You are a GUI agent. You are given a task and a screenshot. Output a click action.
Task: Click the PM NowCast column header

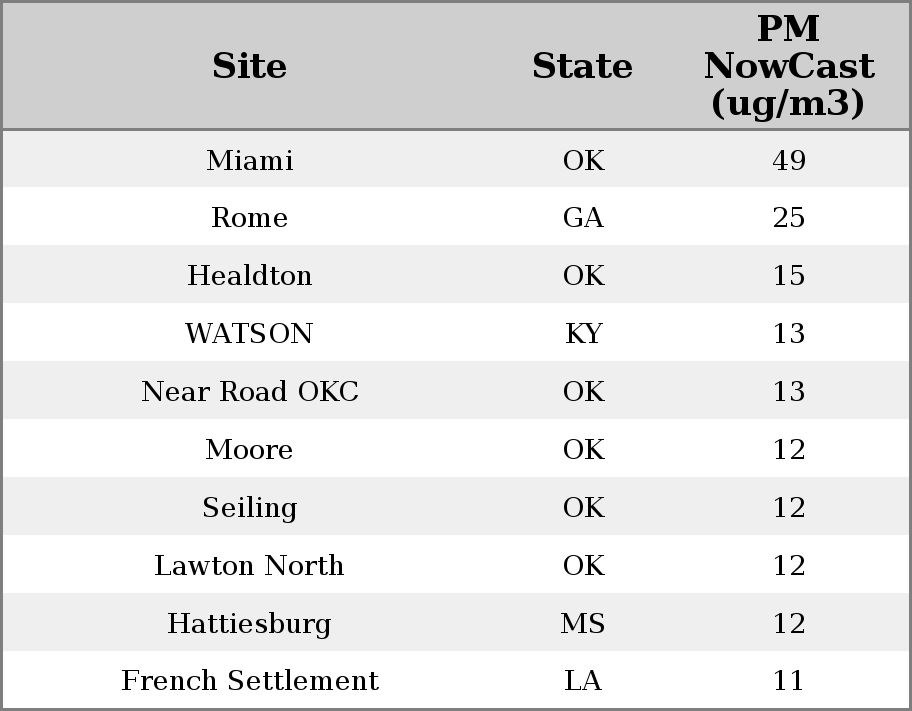pyautogui.click(x=788, y=66)
